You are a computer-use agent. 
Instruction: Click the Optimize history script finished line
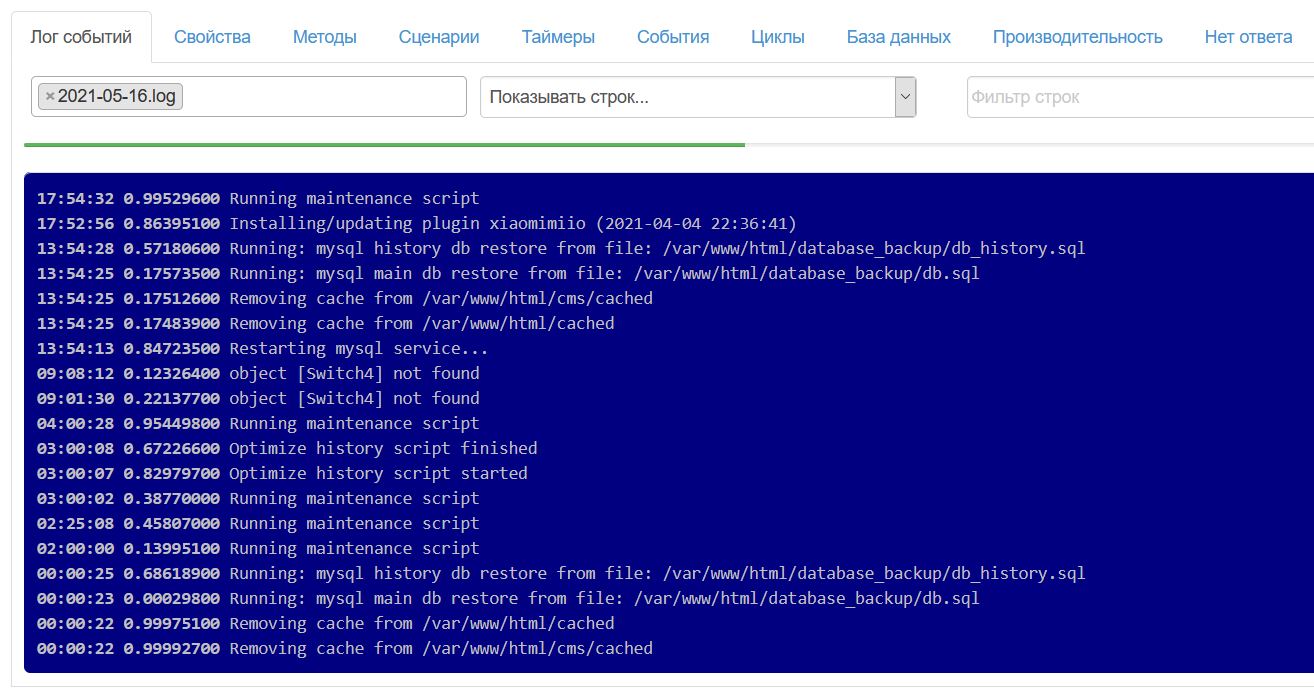click(382, 448)
